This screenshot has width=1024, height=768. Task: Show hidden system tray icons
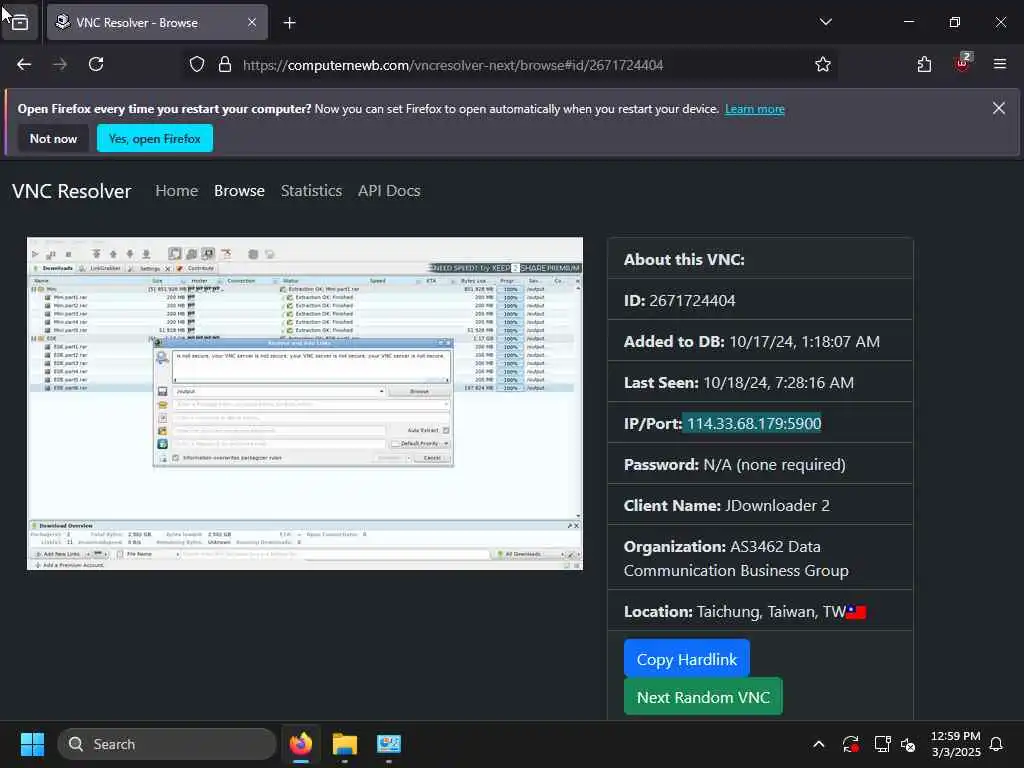tap(818, 744)
